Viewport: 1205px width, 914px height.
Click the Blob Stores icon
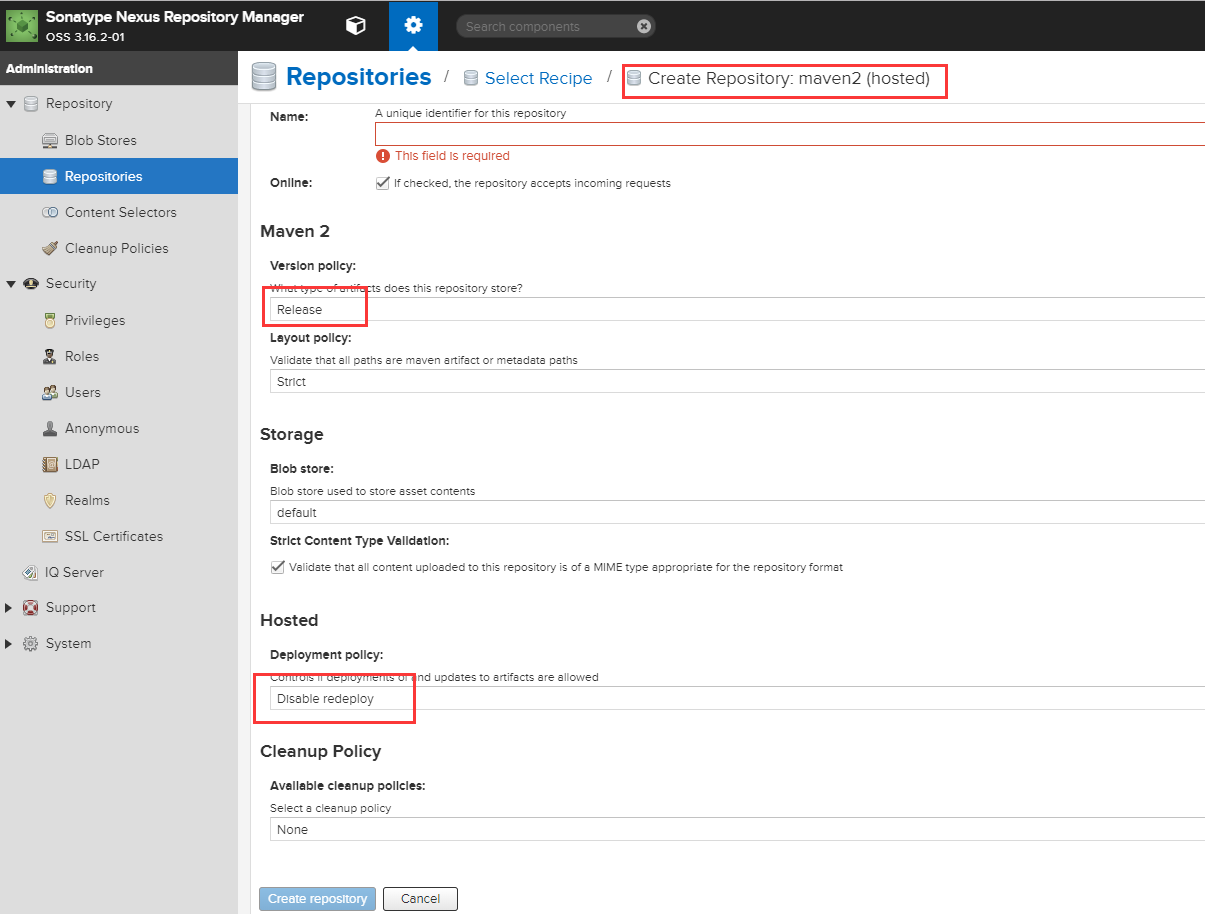point(50,140)
